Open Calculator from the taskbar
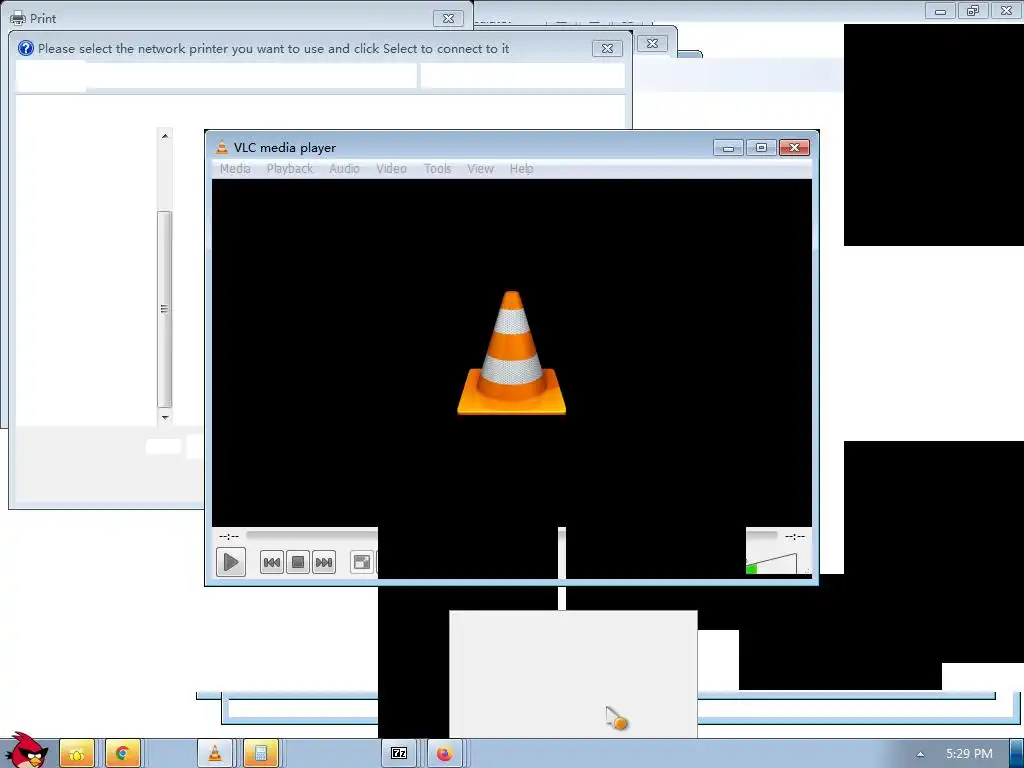1024x768 pixels. click(x=261, y=754)
